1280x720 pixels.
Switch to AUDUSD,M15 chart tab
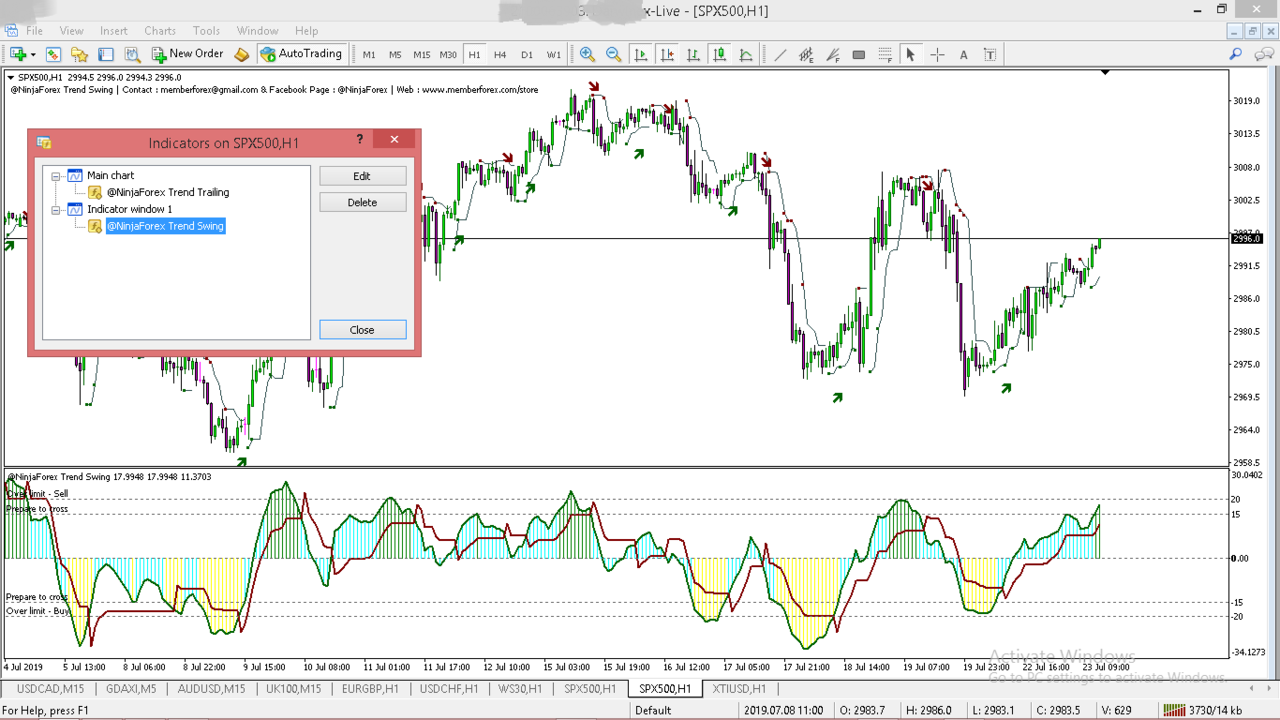[x=212, y=689]
